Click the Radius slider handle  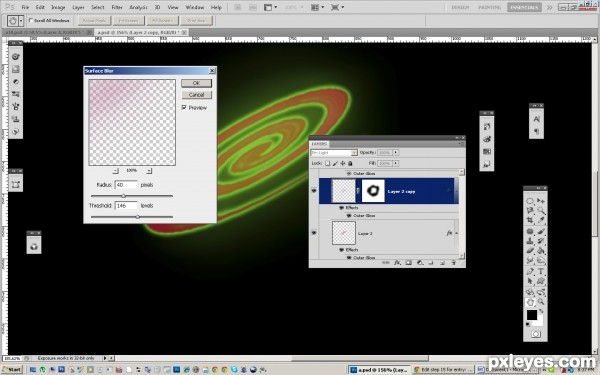pyautogui.click(x=123, y=196)
